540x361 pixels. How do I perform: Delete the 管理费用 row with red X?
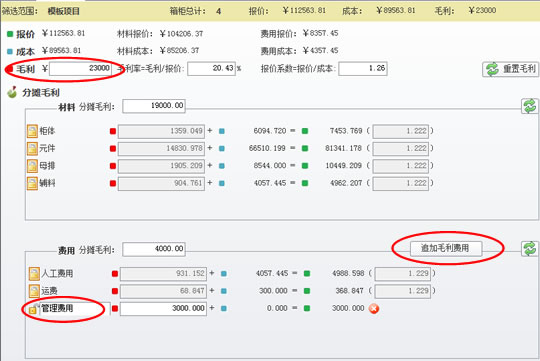coord(374,308)
